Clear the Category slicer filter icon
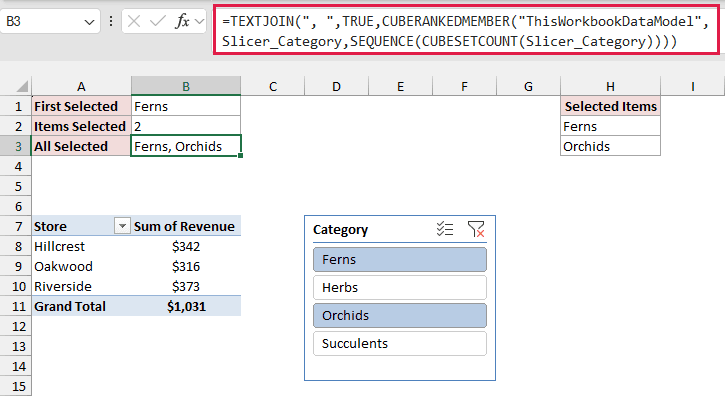 click(476, 229)
